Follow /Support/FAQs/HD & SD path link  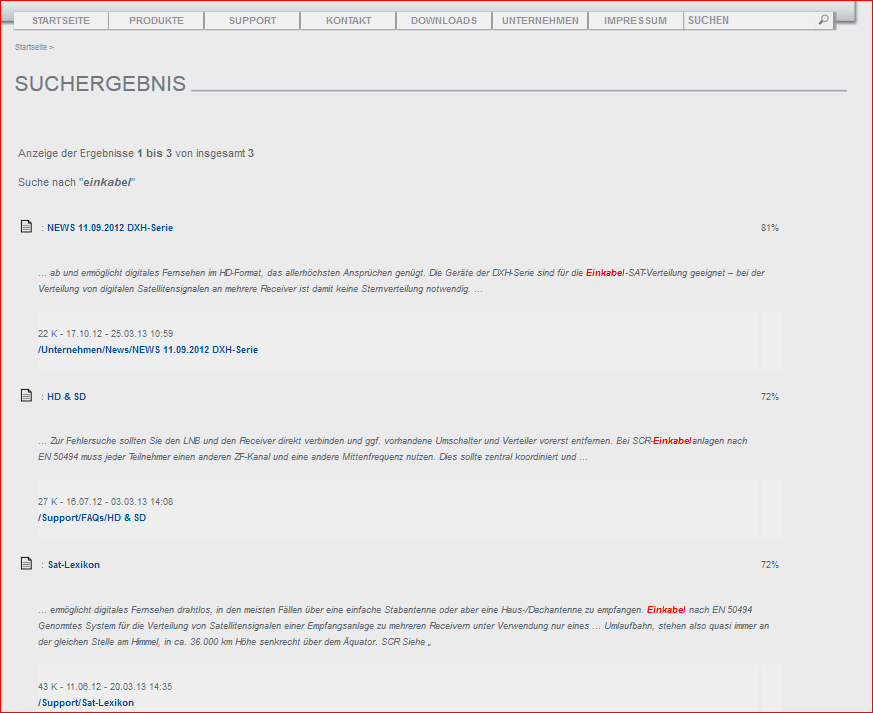tap(92, 518)
